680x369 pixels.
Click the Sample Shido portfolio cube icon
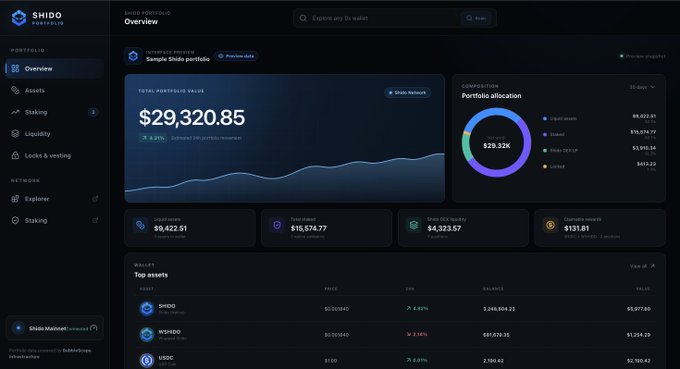click(x=133, y=56)
